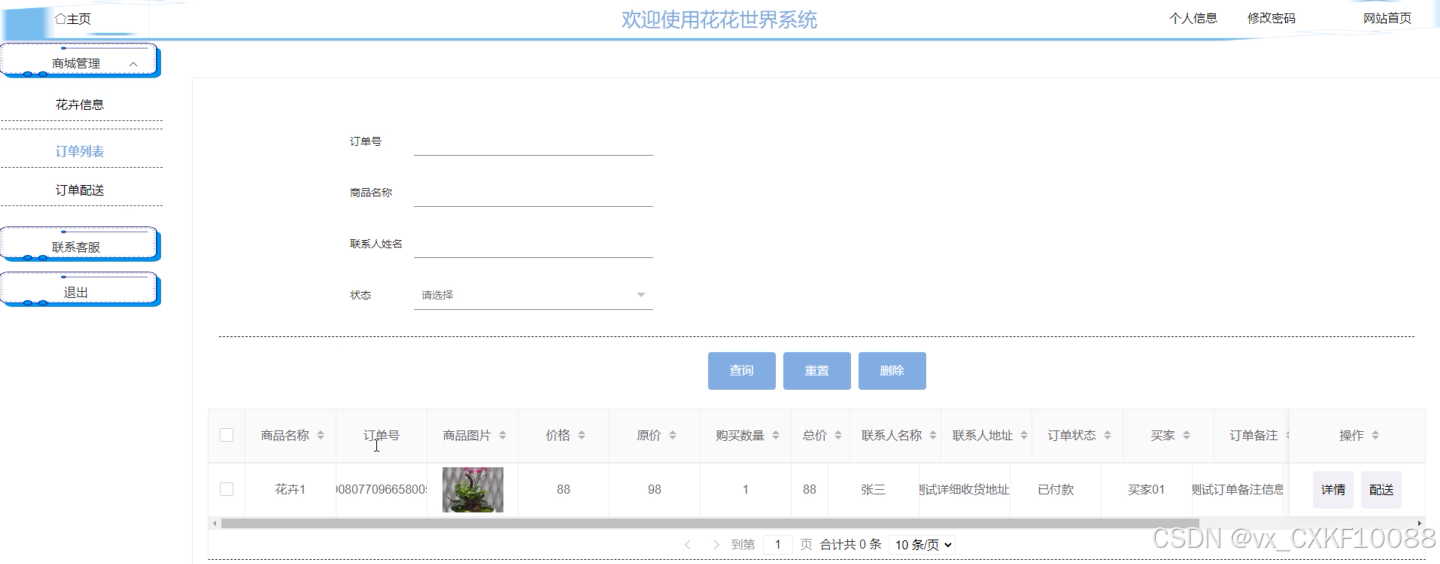This screenshot has width=1440, height=564.
Task: Sort by 价格 column arrows
Action: tap(581, 435)
